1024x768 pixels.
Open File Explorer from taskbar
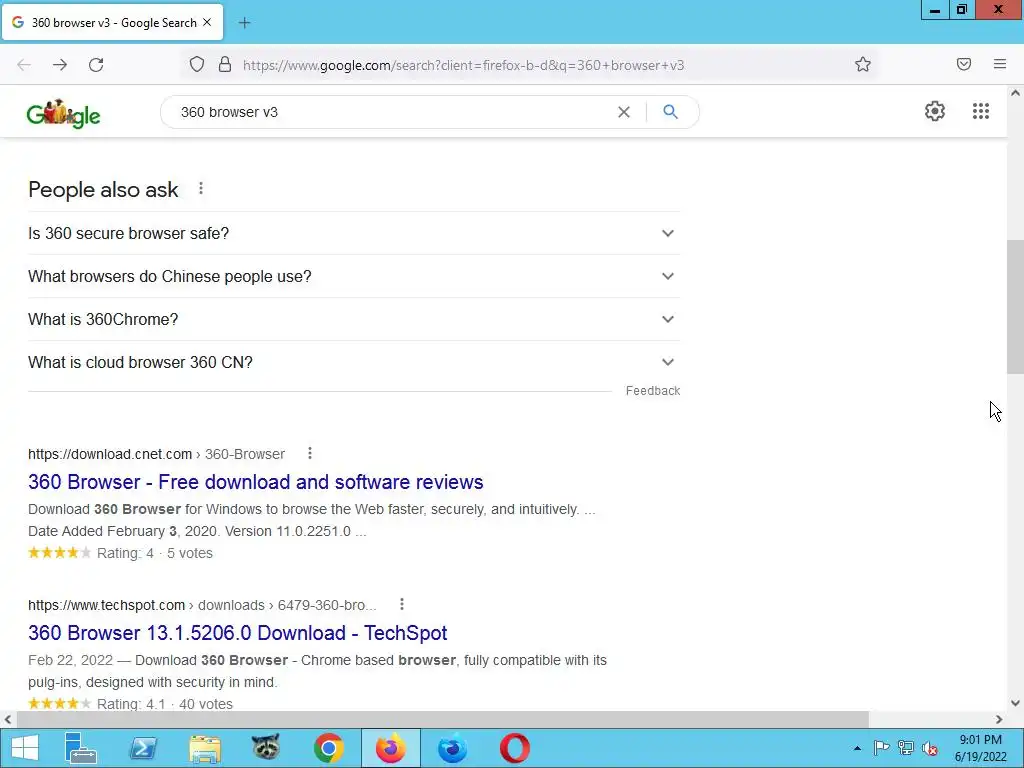tap(205, 748)
